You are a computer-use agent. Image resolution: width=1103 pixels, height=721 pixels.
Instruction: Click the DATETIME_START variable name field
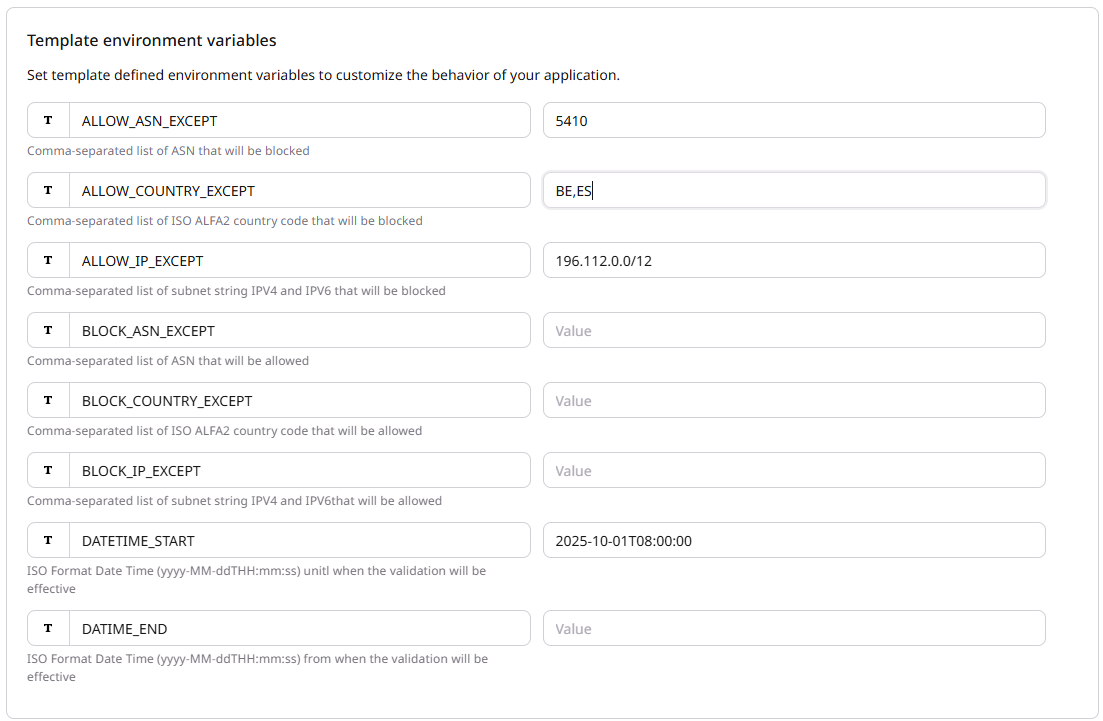click(x=299, y=540)
